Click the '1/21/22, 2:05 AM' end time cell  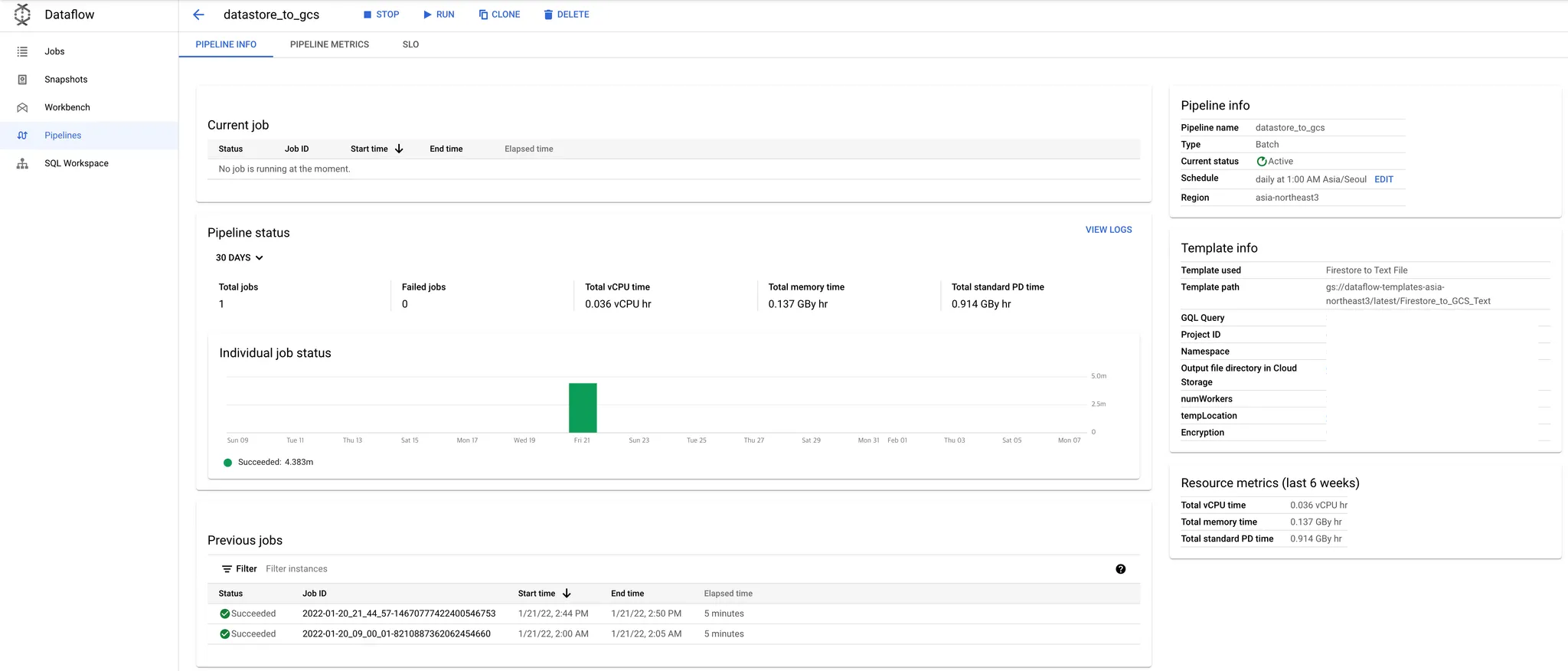[x=646, y=634]
